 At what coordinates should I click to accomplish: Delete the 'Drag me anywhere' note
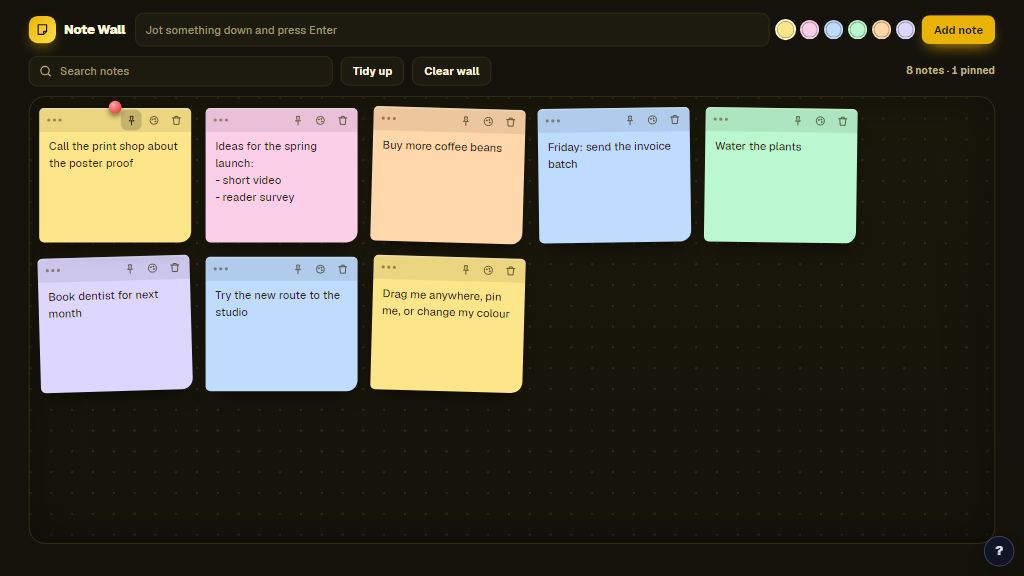511,271
